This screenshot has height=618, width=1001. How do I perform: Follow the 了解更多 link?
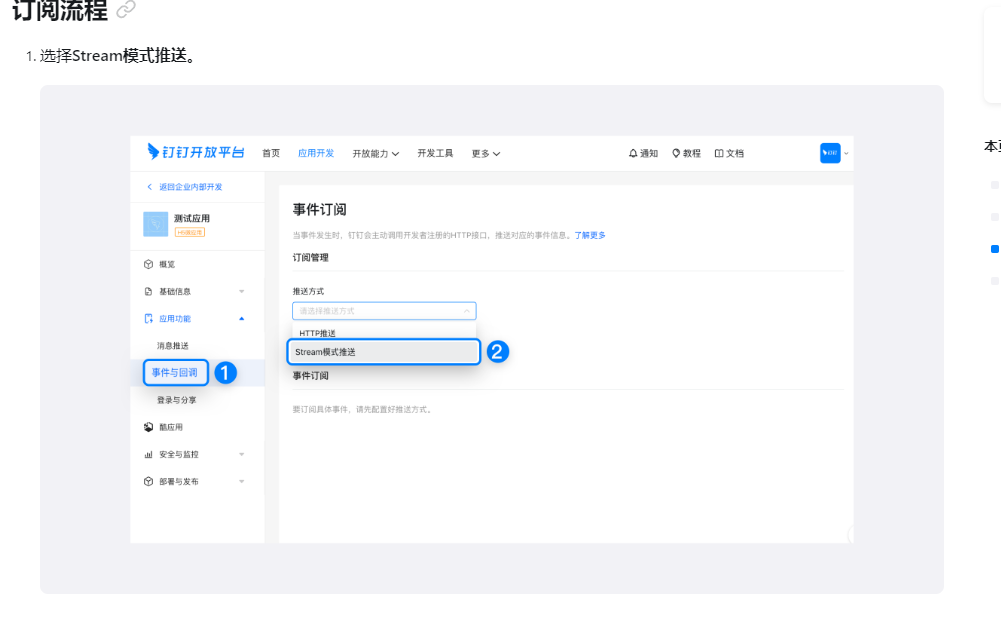[590, 236]
